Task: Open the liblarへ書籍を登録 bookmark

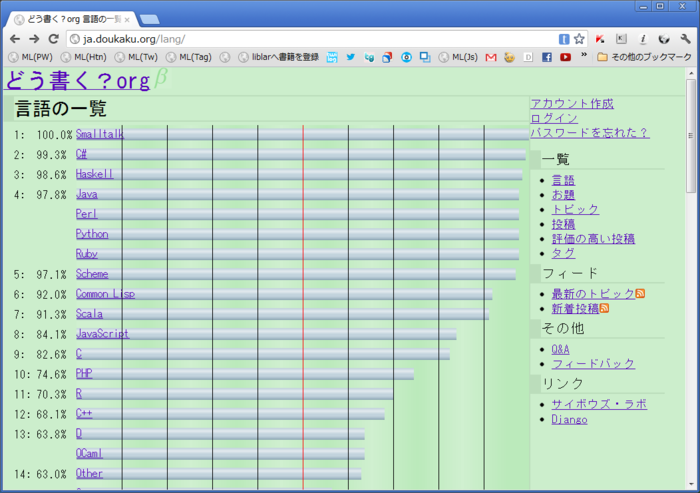Action: [279, 57]
